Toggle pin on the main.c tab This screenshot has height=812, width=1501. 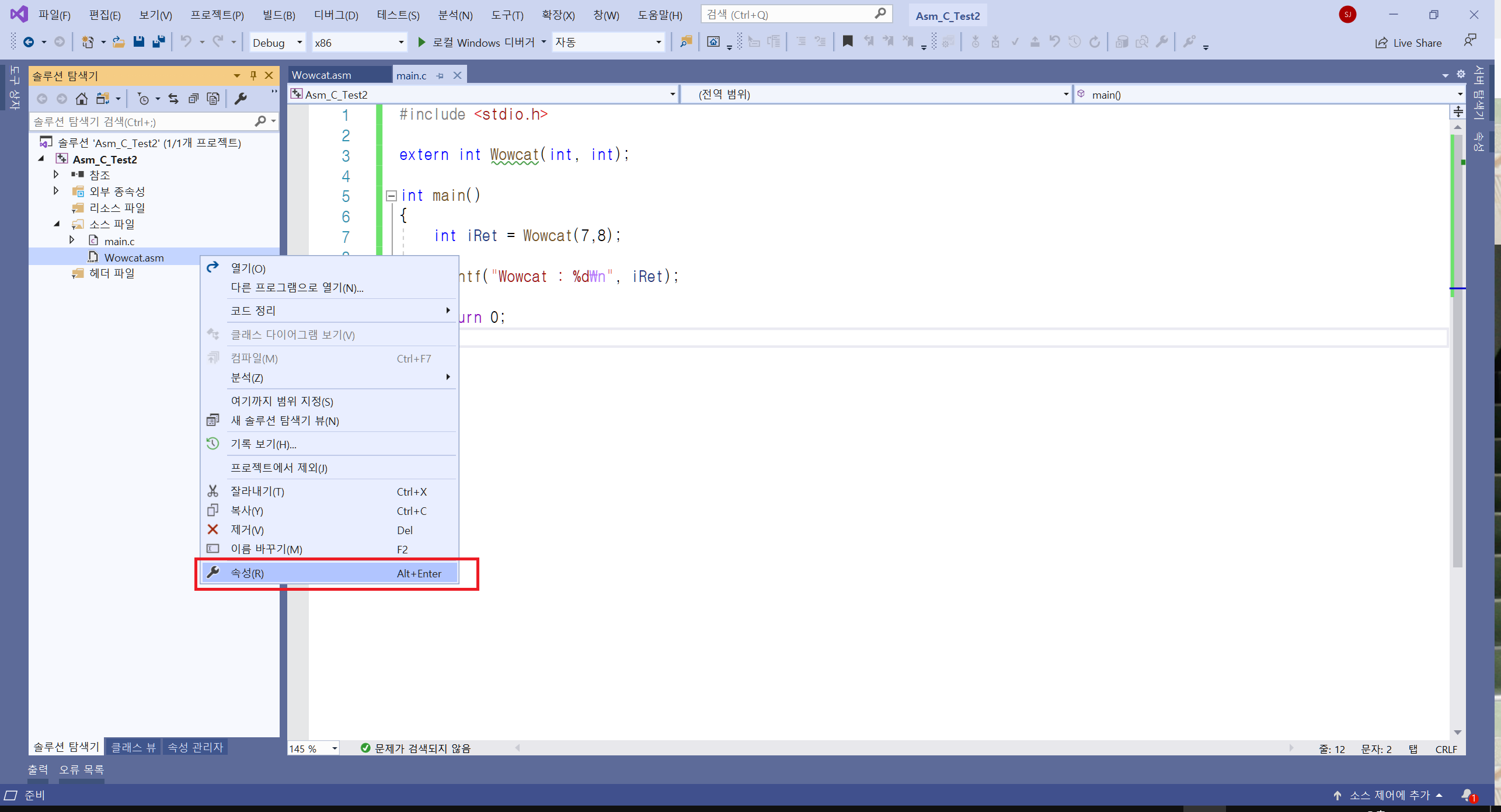point(440,76)
